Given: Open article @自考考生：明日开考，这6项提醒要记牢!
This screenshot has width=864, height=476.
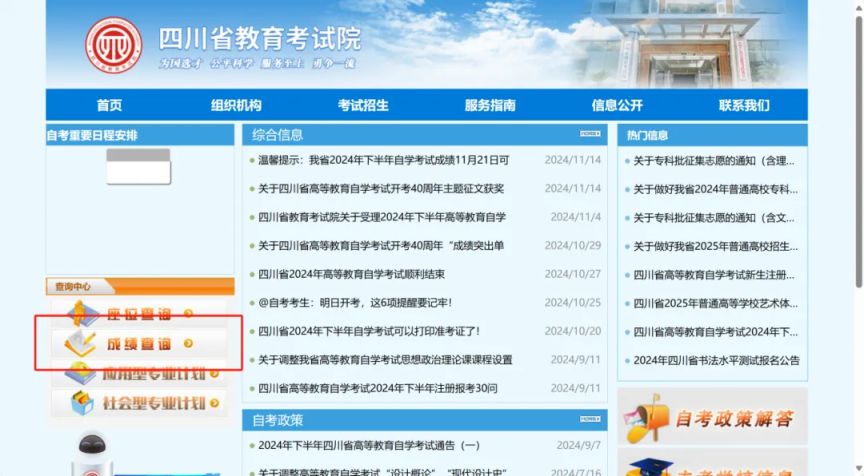Looking at the screenshot, I should click(355, 303).
